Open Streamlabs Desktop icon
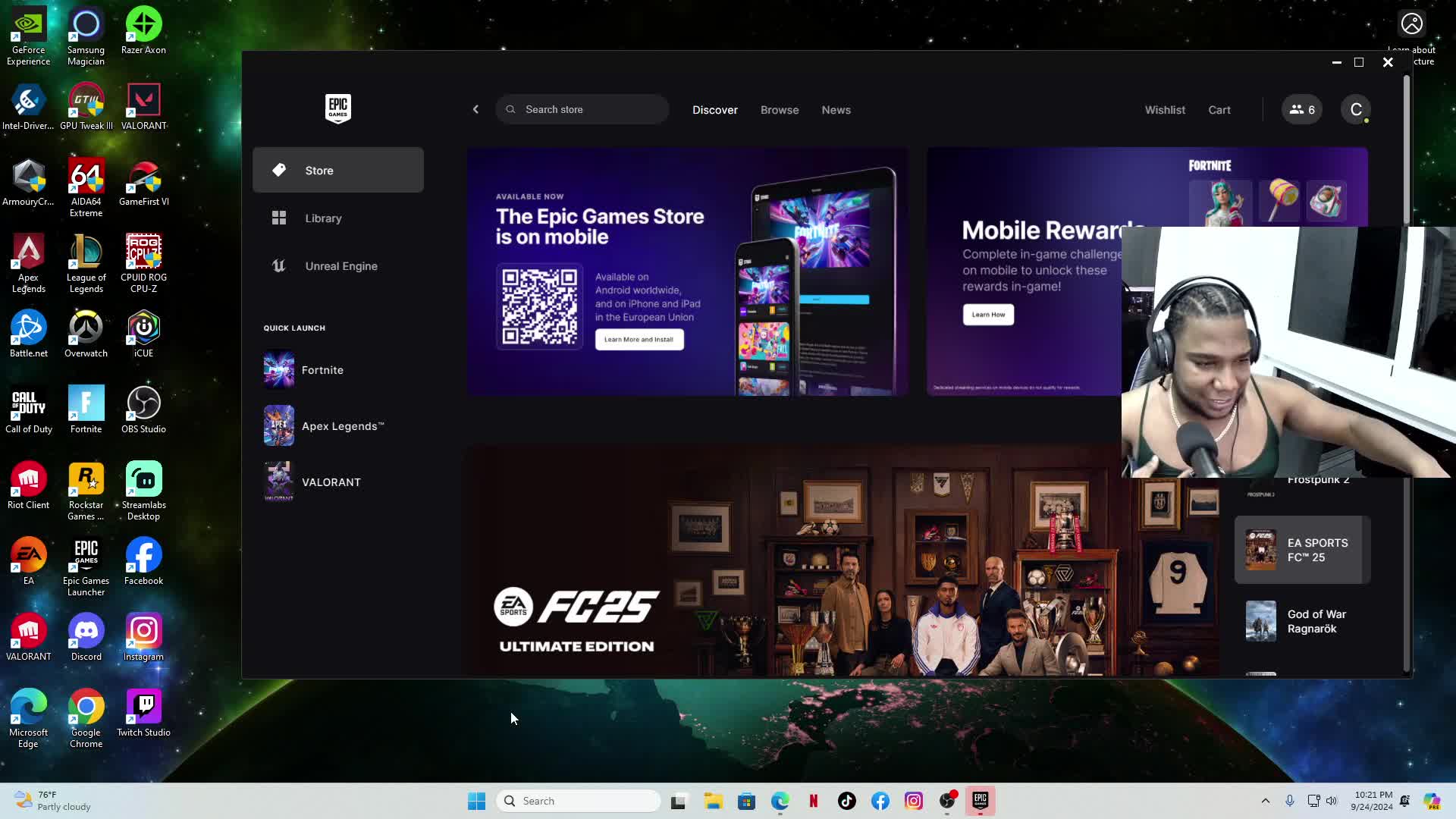Viewport: 1456px width, 819px height. (143, 491)
